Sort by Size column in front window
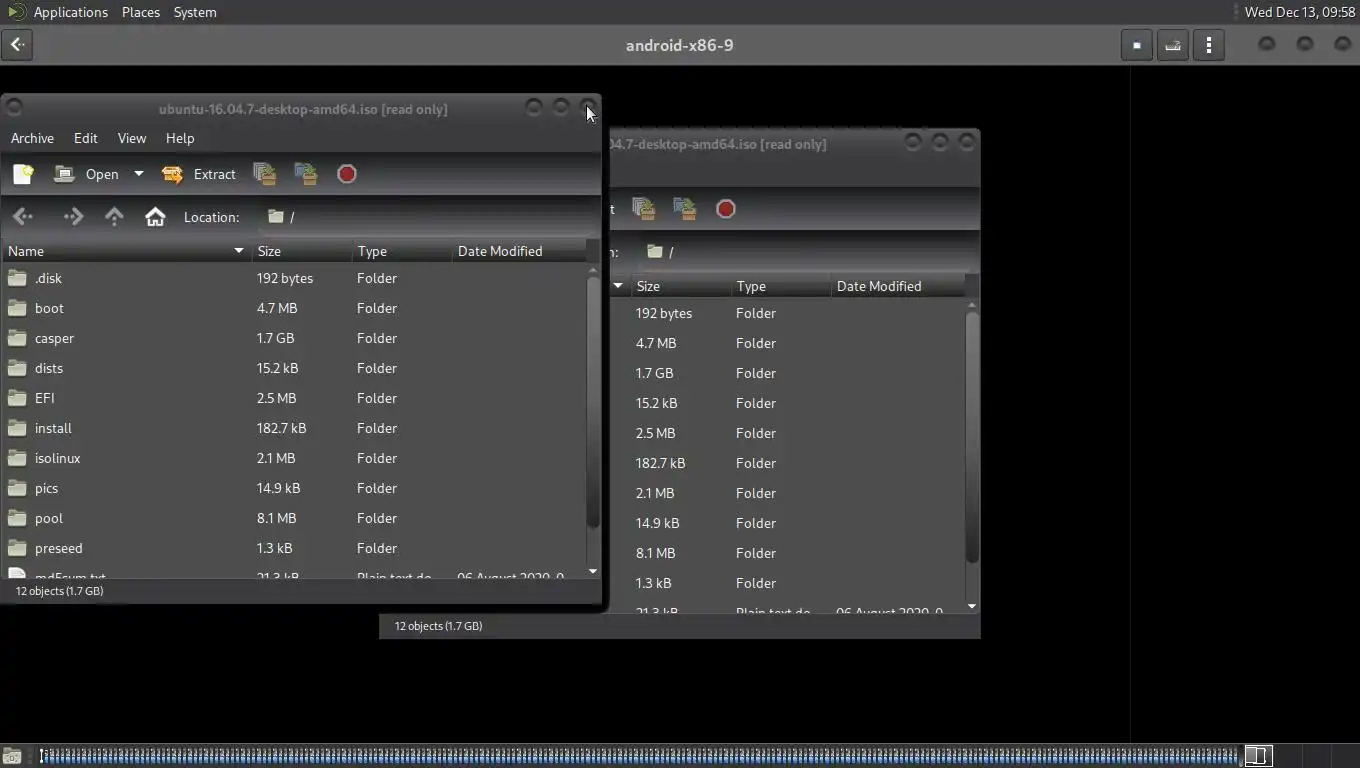The width and height of the screenshot is (1360, 768). click(301, 251)
